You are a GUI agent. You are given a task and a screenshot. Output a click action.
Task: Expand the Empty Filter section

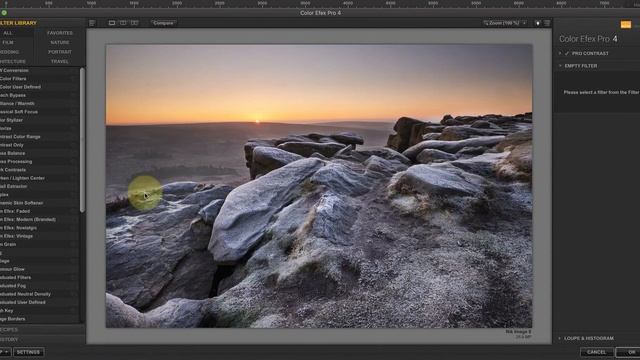(x=560, y=66)
